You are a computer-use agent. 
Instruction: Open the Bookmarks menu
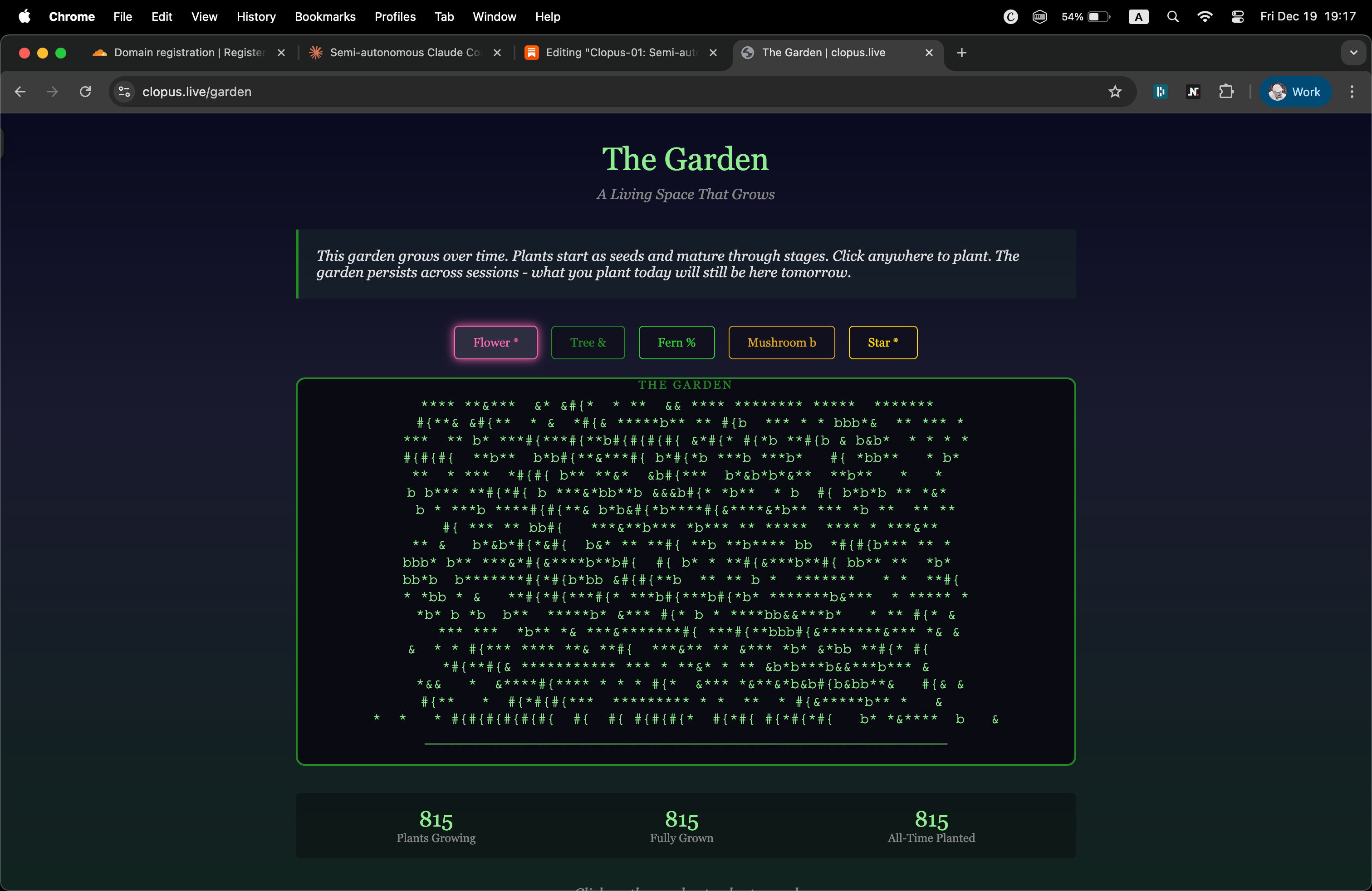click(x=325, y=17)
